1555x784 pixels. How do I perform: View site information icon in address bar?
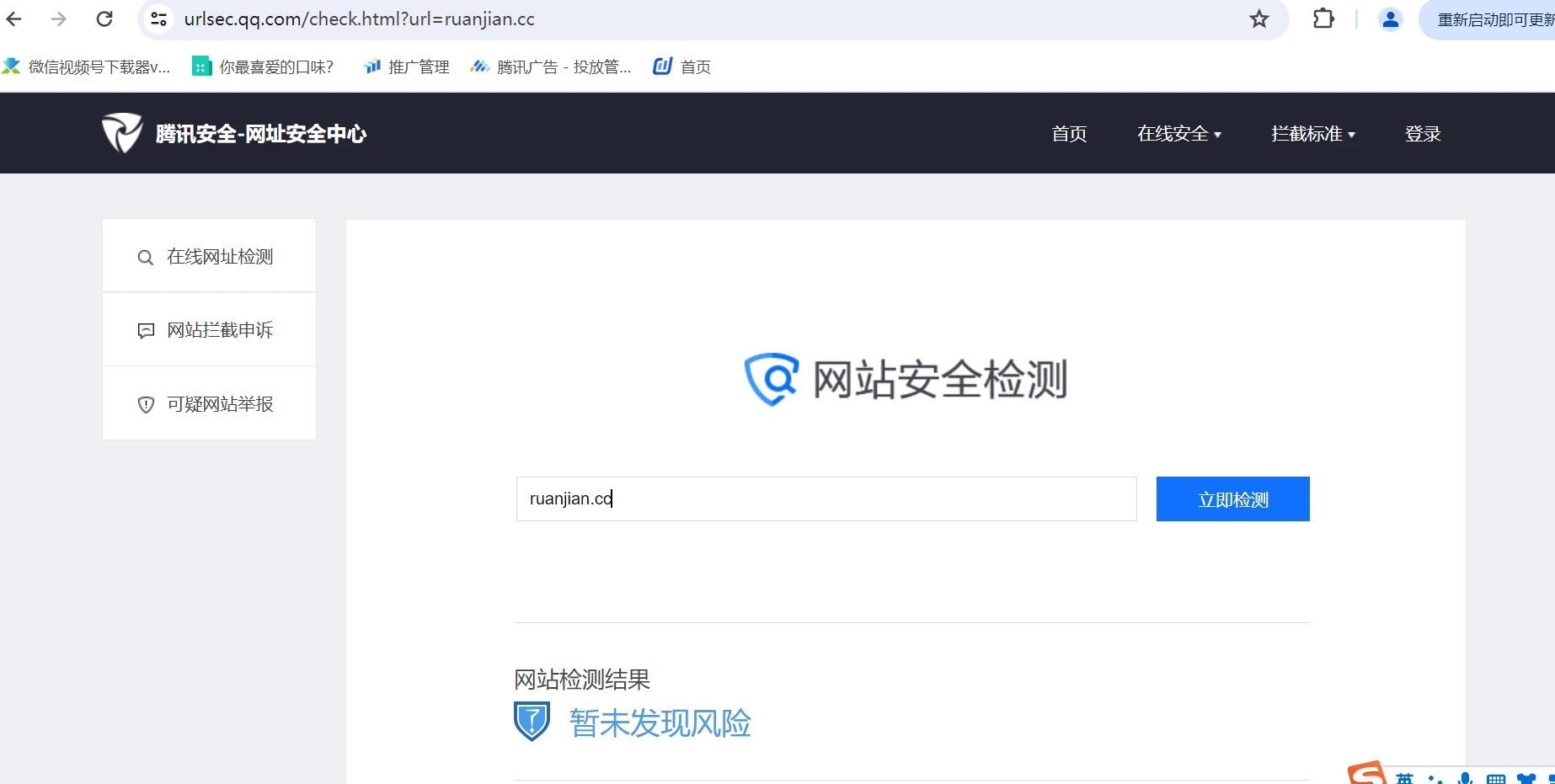[x=158, y=19]
